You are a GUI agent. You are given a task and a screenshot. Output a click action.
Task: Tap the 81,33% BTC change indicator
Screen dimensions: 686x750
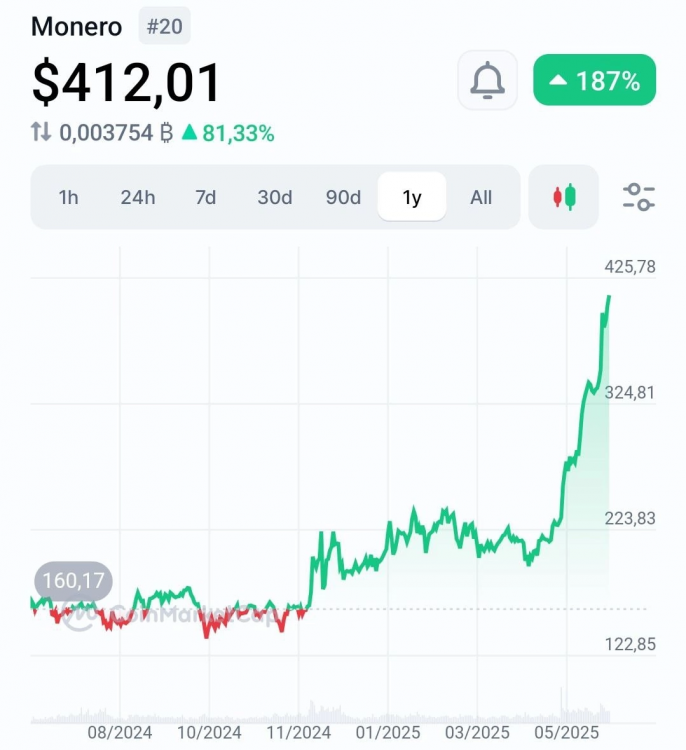(x=228, y=133)
